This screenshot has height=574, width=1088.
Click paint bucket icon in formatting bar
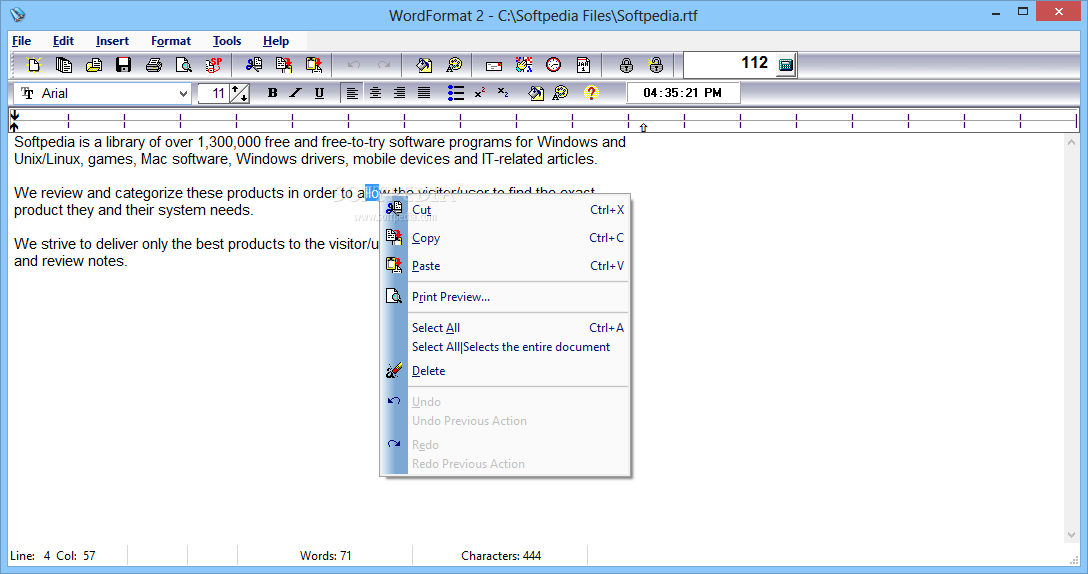pos(536,93)
